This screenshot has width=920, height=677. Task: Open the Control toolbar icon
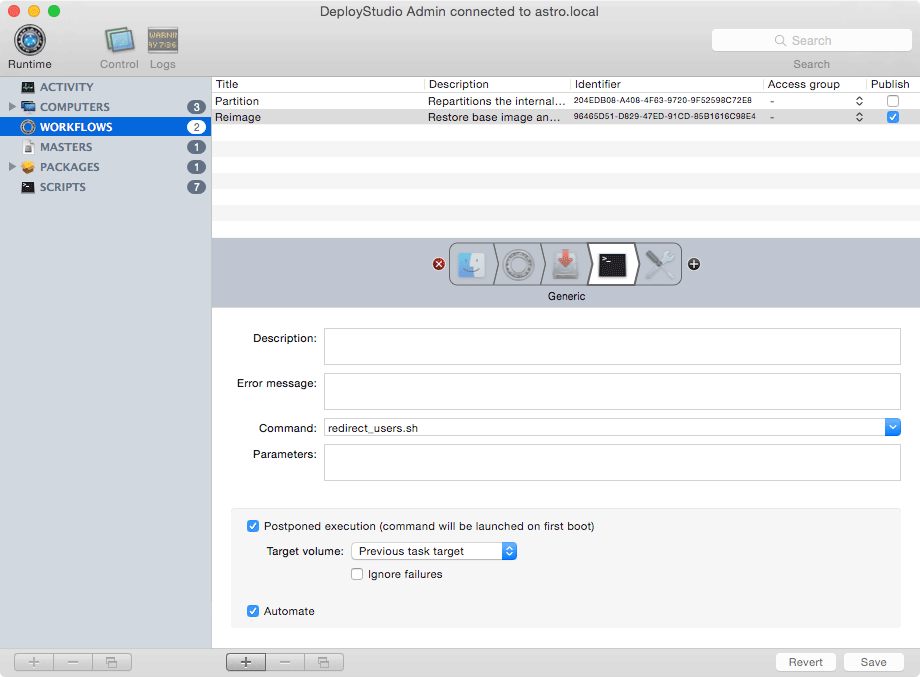[x=119, y=42]
